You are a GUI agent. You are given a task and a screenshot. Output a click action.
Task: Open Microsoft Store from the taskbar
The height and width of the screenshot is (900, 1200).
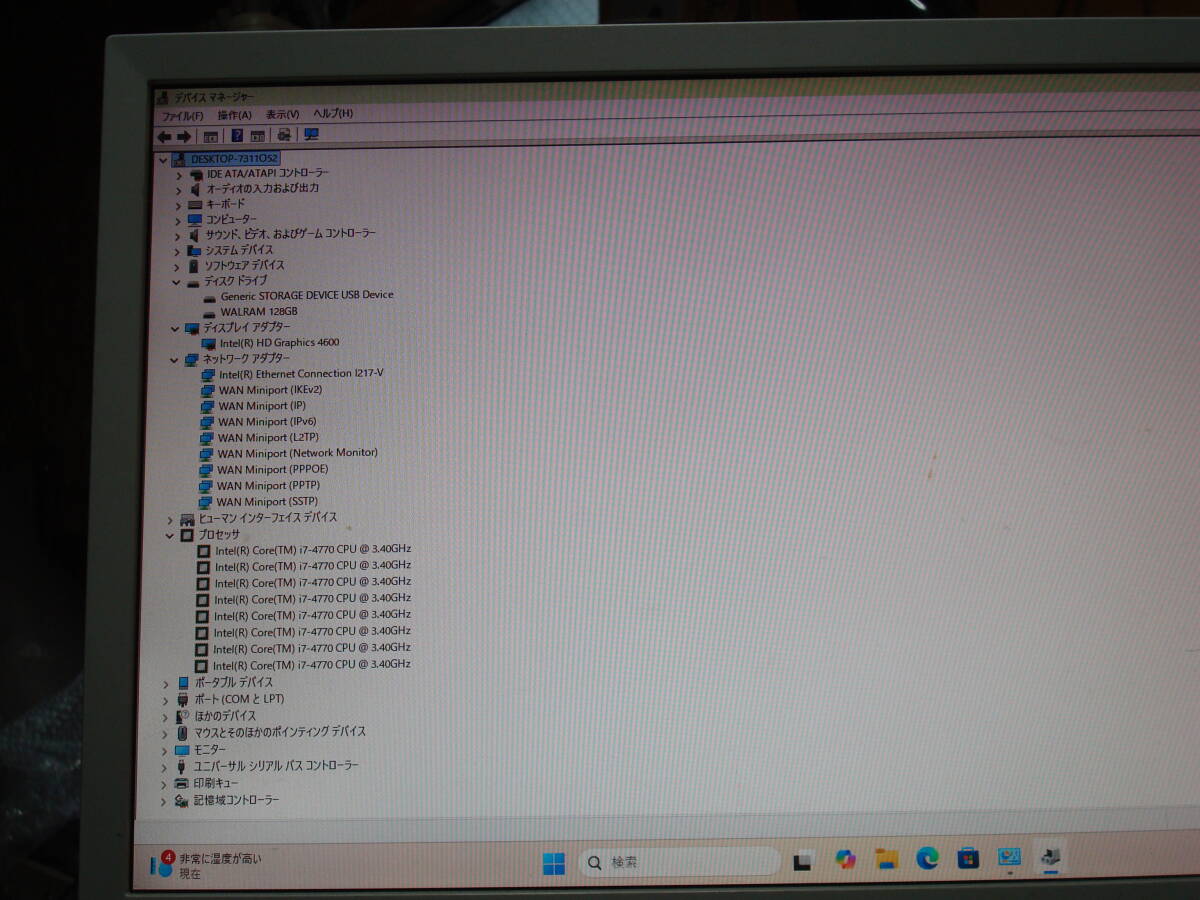(x=968, y=859)
